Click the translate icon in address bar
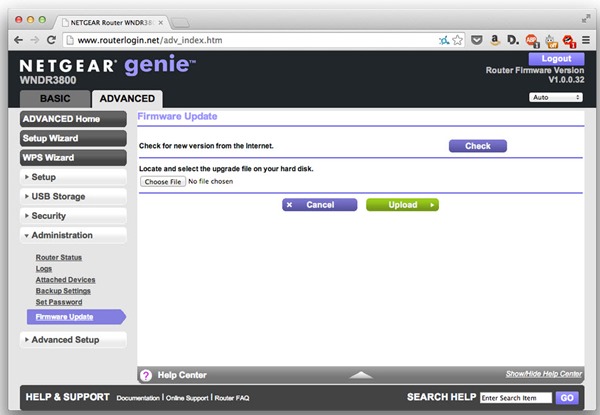 444,40
